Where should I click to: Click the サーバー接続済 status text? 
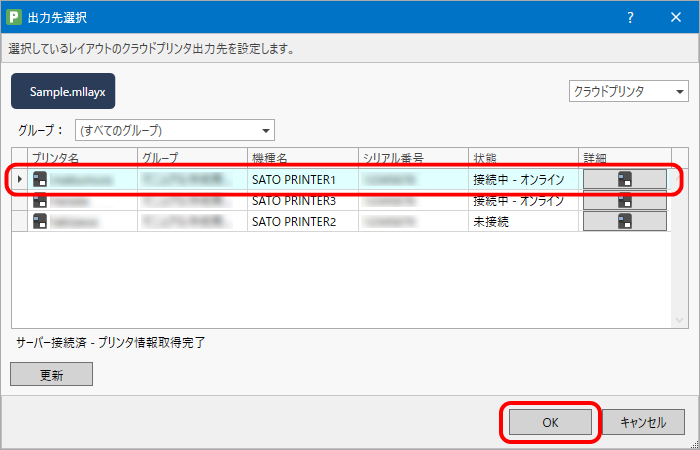coord(111,343)
